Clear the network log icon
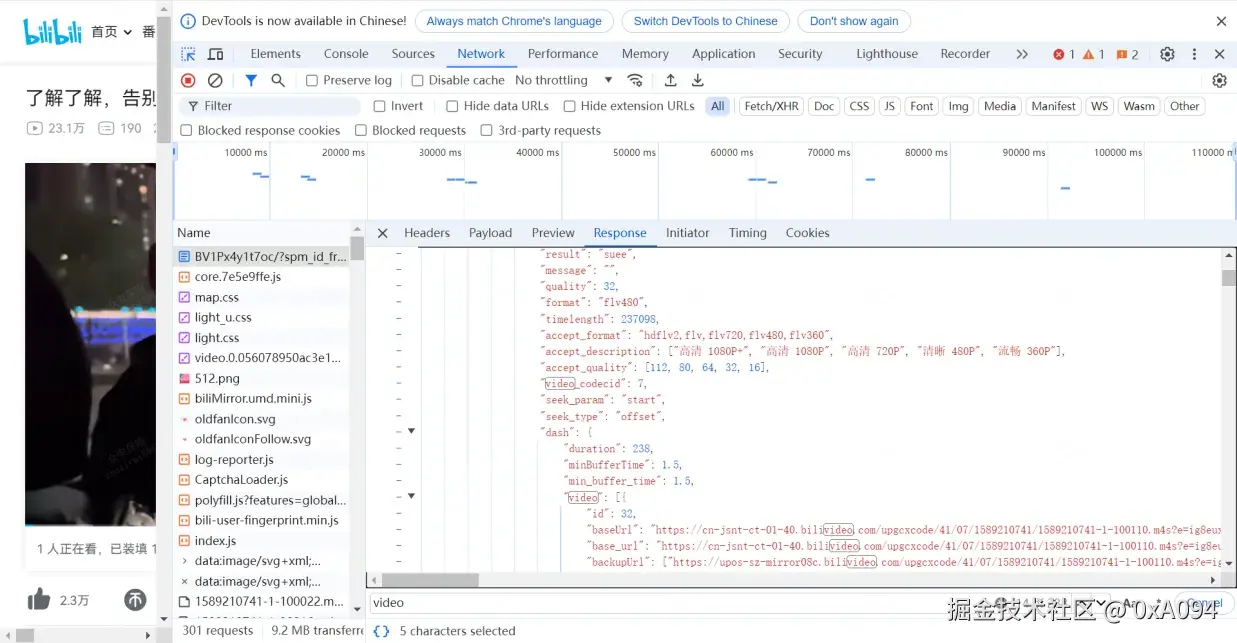 (215, 80)
